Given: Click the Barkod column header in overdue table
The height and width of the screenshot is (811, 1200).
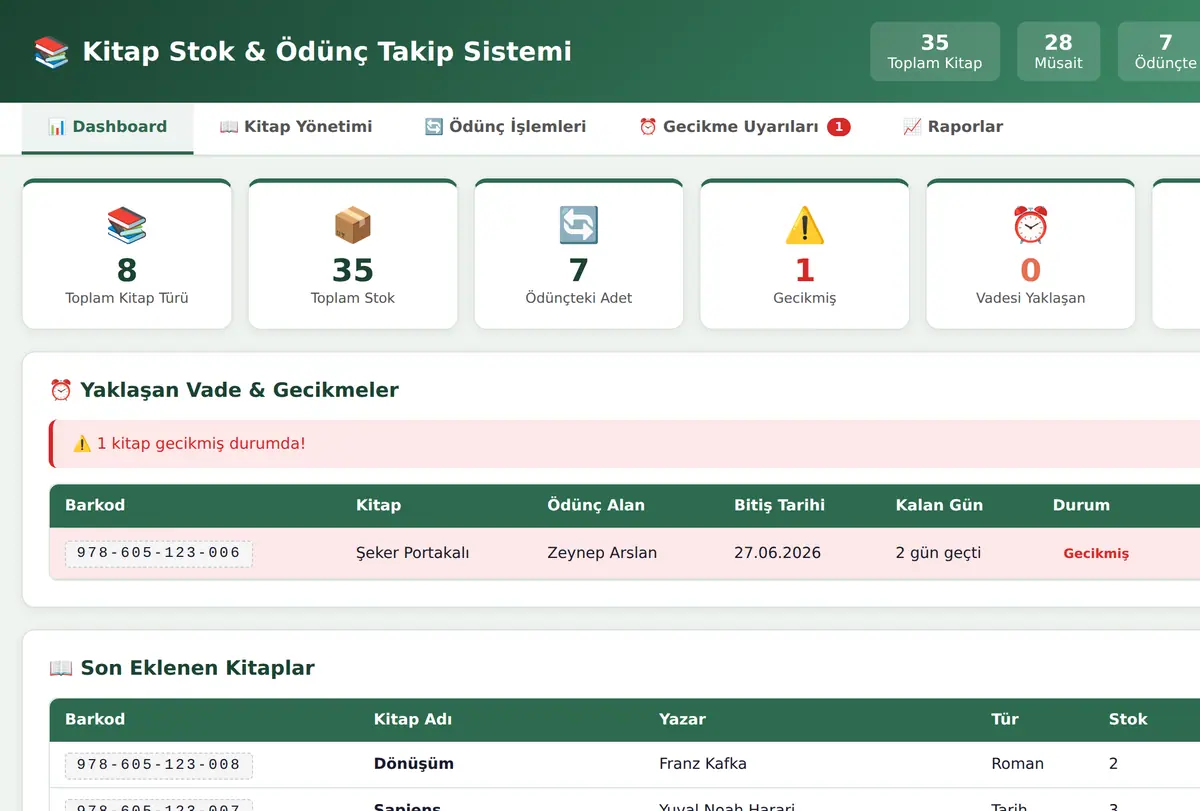Looking at the screenshot, I should click(95, 505).
